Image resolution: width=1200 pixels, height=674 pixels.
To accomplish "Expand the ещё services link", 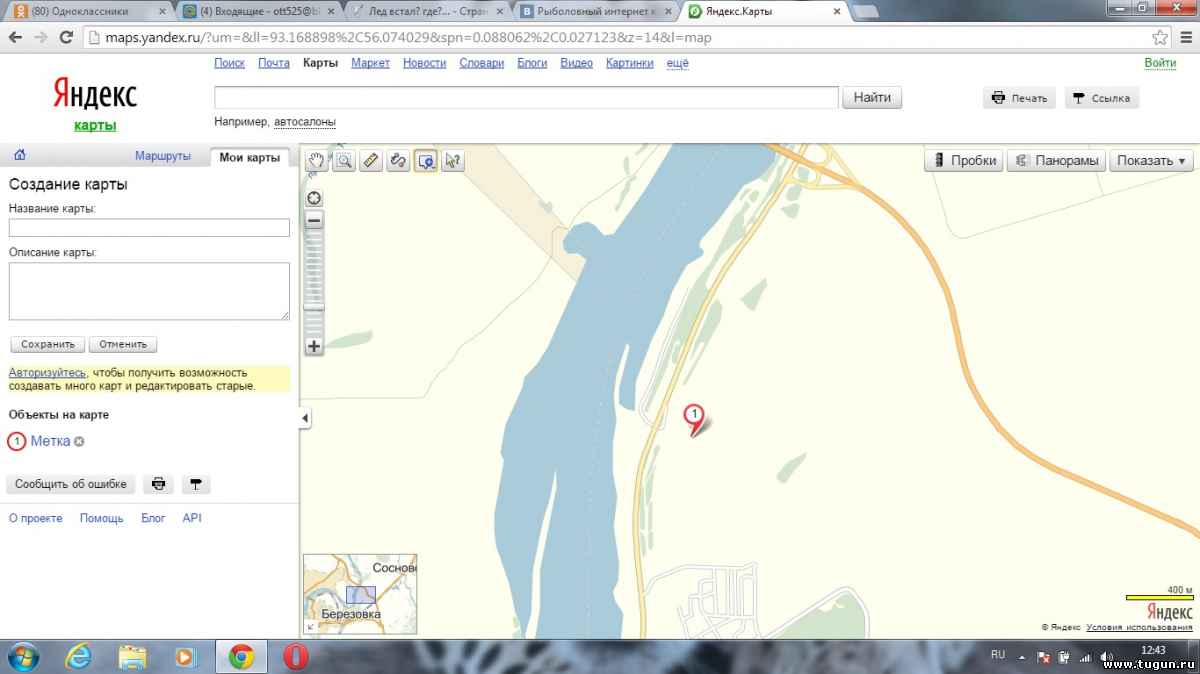I will [x=678, y=63].
